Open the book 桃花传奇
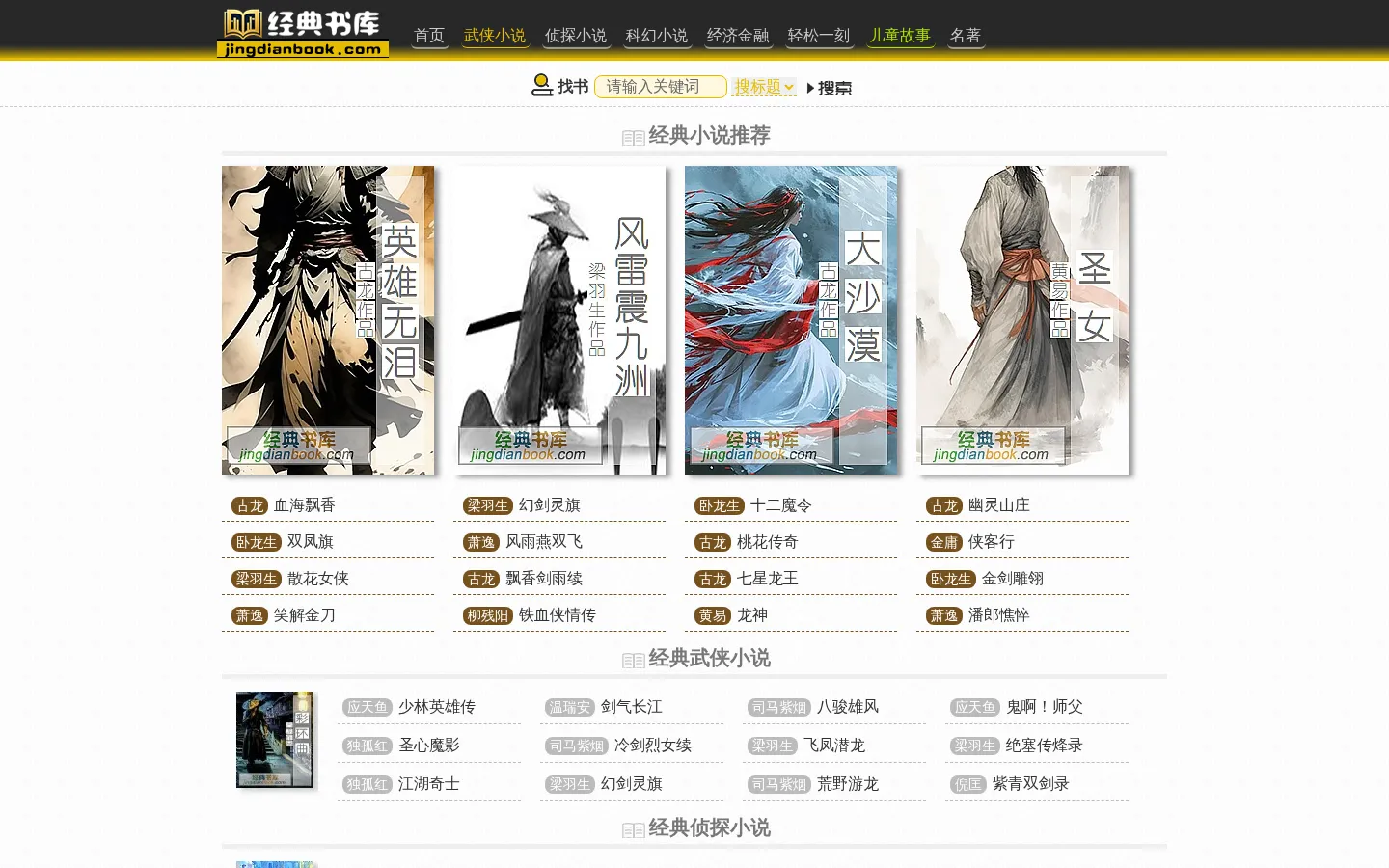Screen dimensions: 1389x868 click(x=768, y=542)
